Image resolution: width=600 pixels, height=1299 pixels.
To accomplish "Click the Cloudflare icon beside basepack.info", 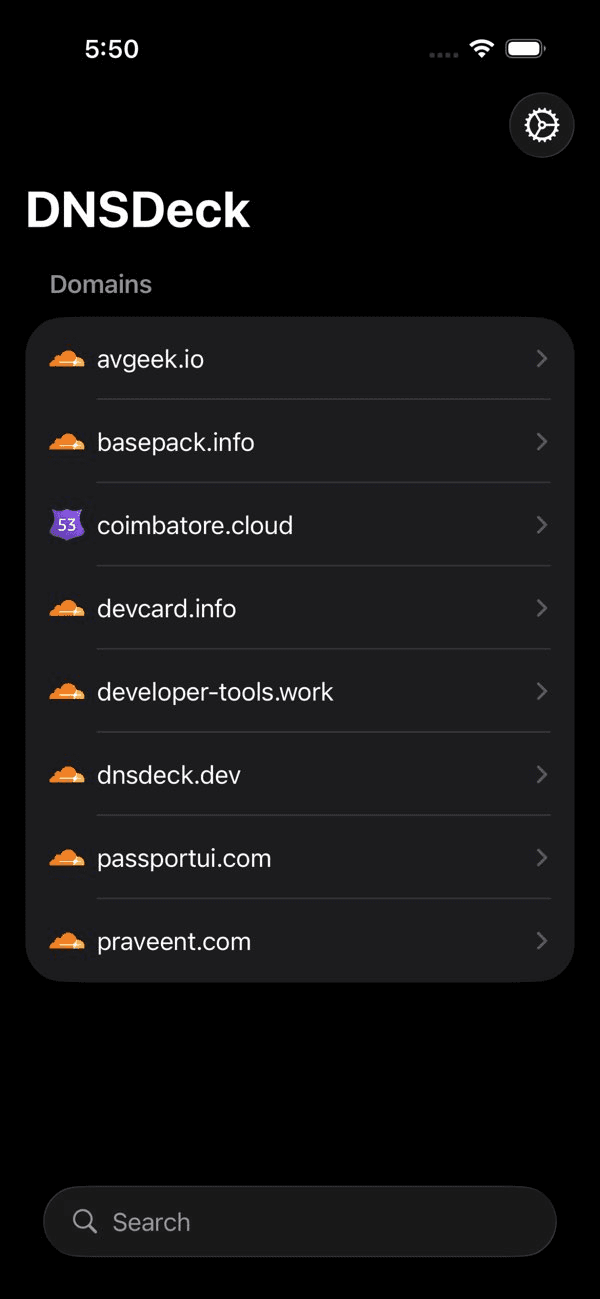I will click(x=67, y=442).
